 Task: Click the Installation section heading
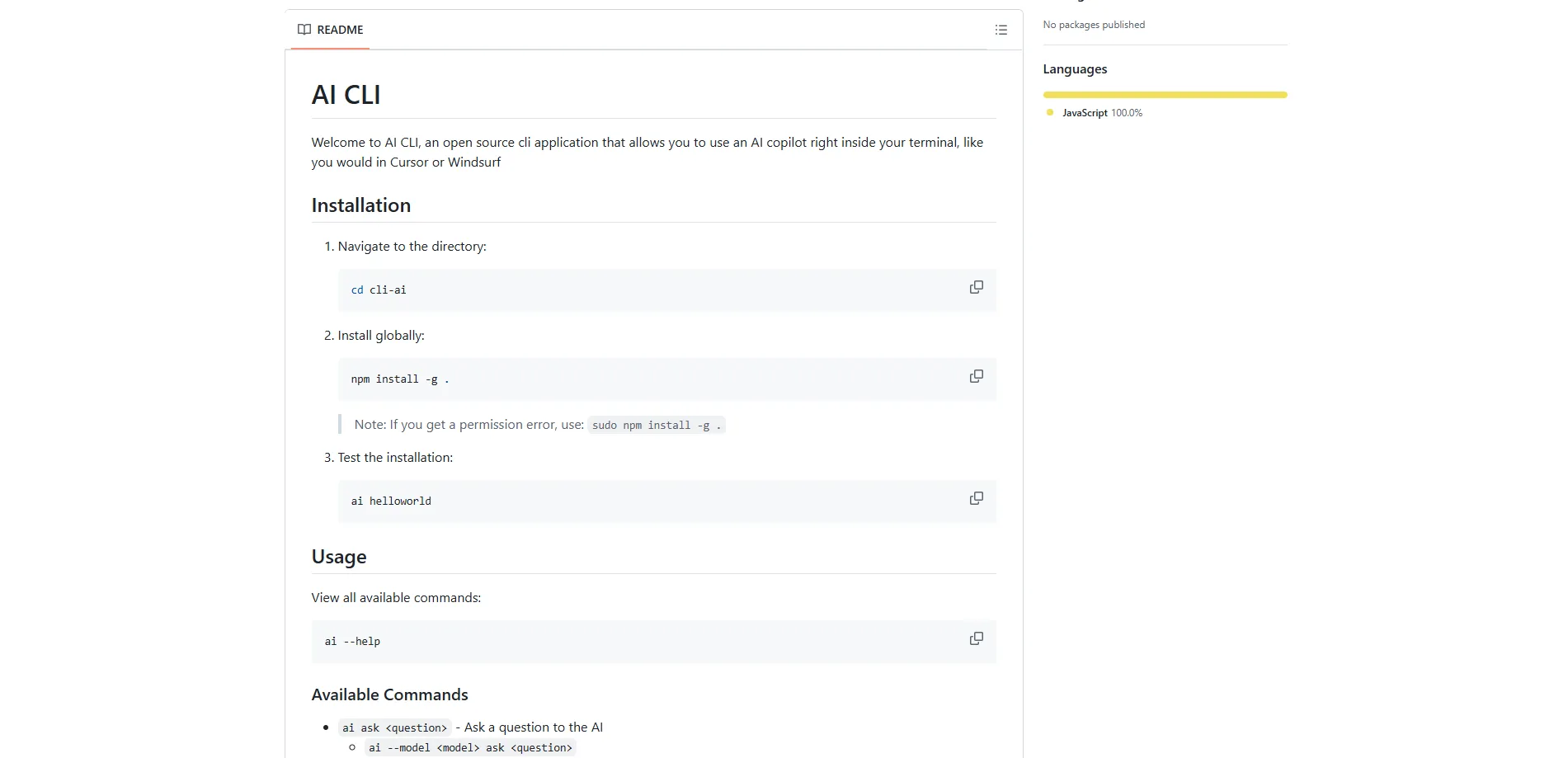(x=360, y=205)
